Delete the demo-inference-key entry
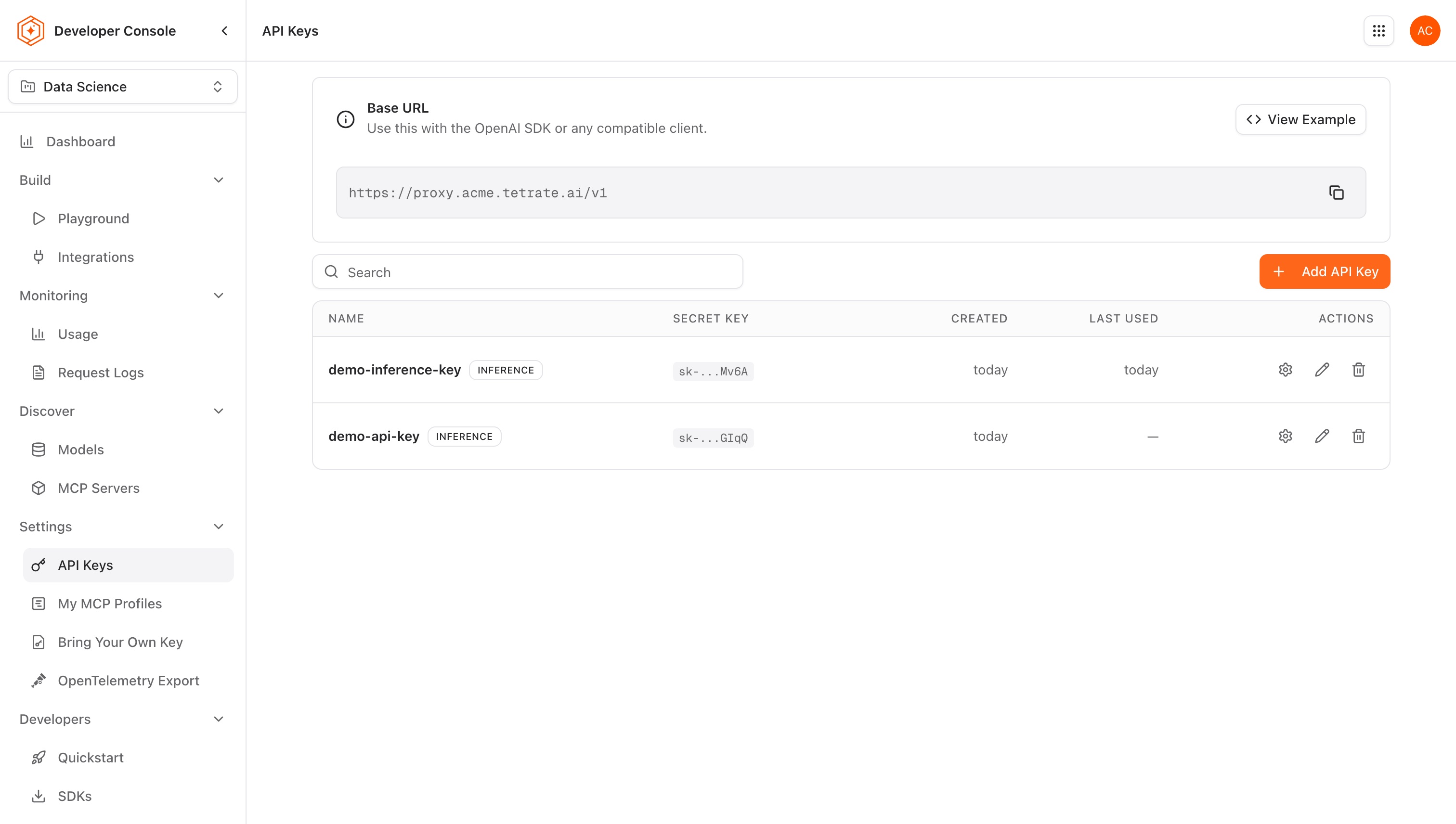 pyautogui.click(x=1358, y=370)
